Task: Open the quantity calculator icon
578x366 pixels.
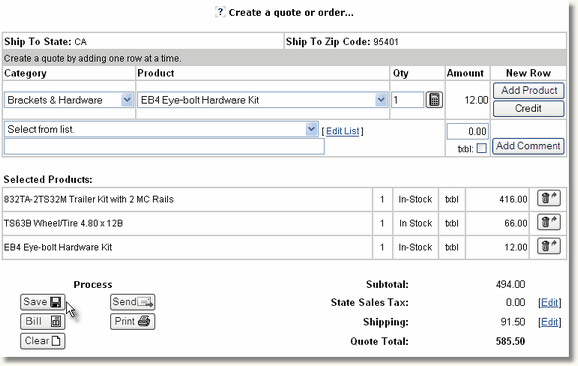Action: click(434, 100)
